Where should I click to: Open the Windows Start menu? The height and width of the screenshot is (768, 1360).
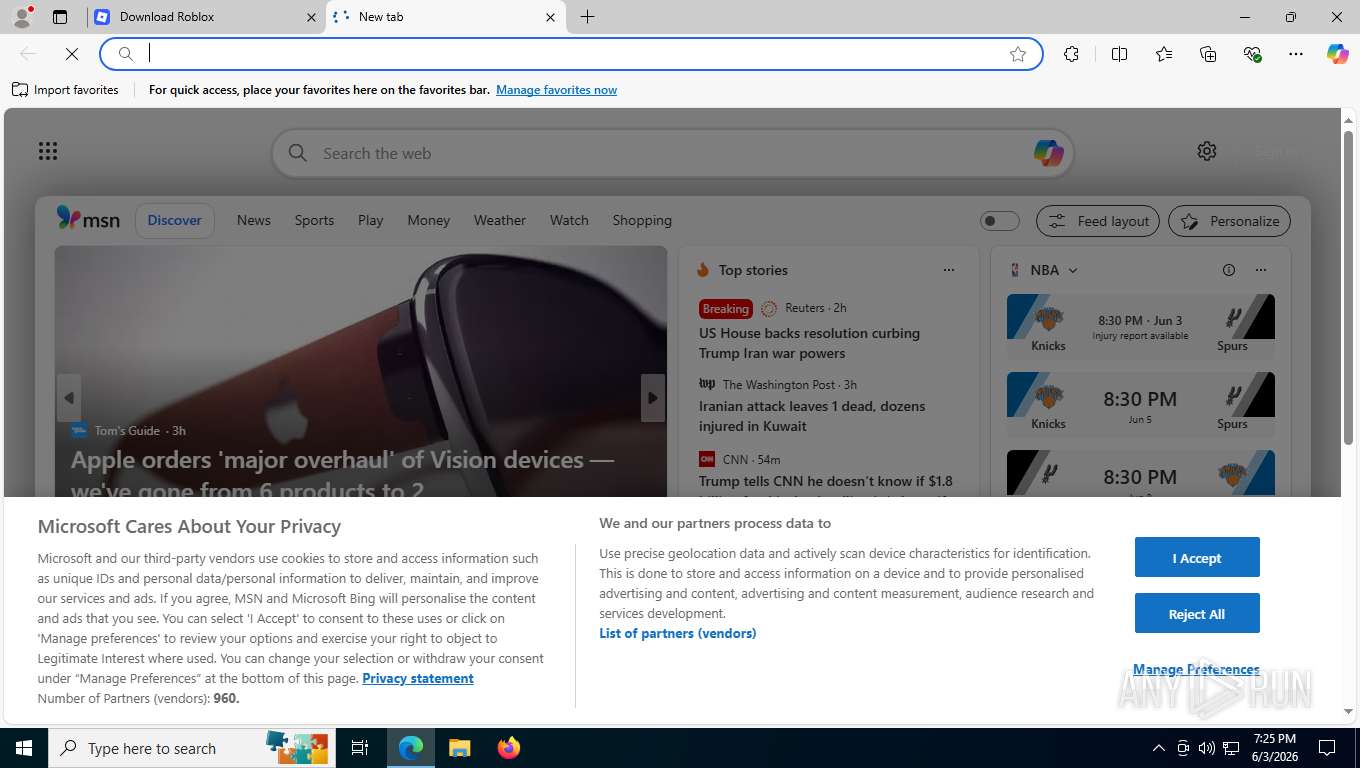tap(23, 748)
